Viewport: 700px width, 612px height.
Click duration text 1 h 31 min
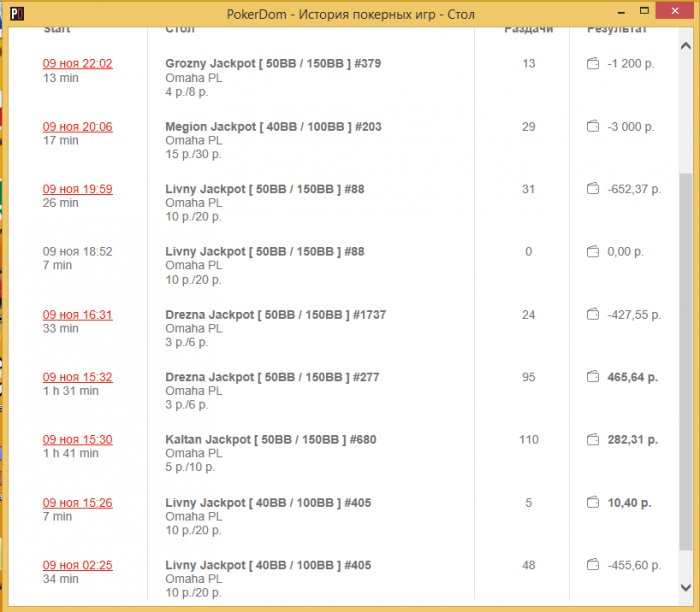[x=71, y=391]
